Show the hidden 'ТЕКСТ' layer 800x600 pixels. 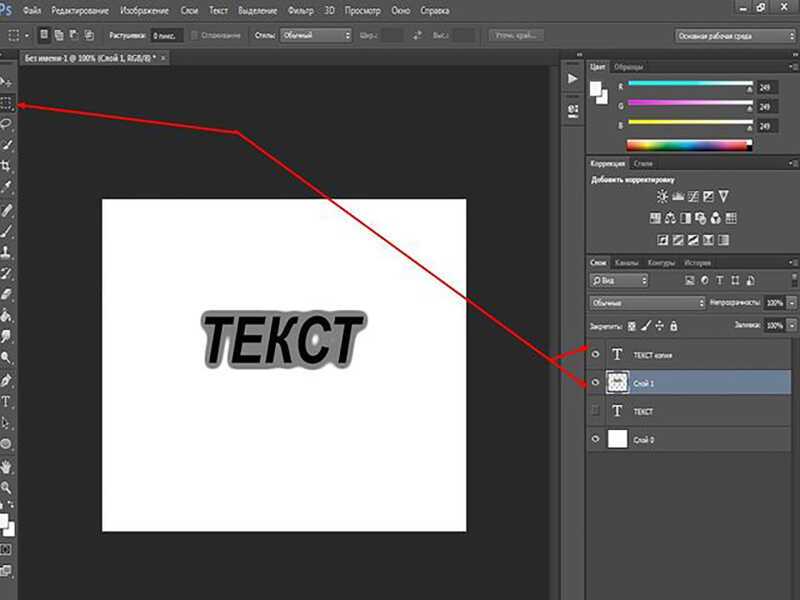pyautogui.click(x=595, y=411)
